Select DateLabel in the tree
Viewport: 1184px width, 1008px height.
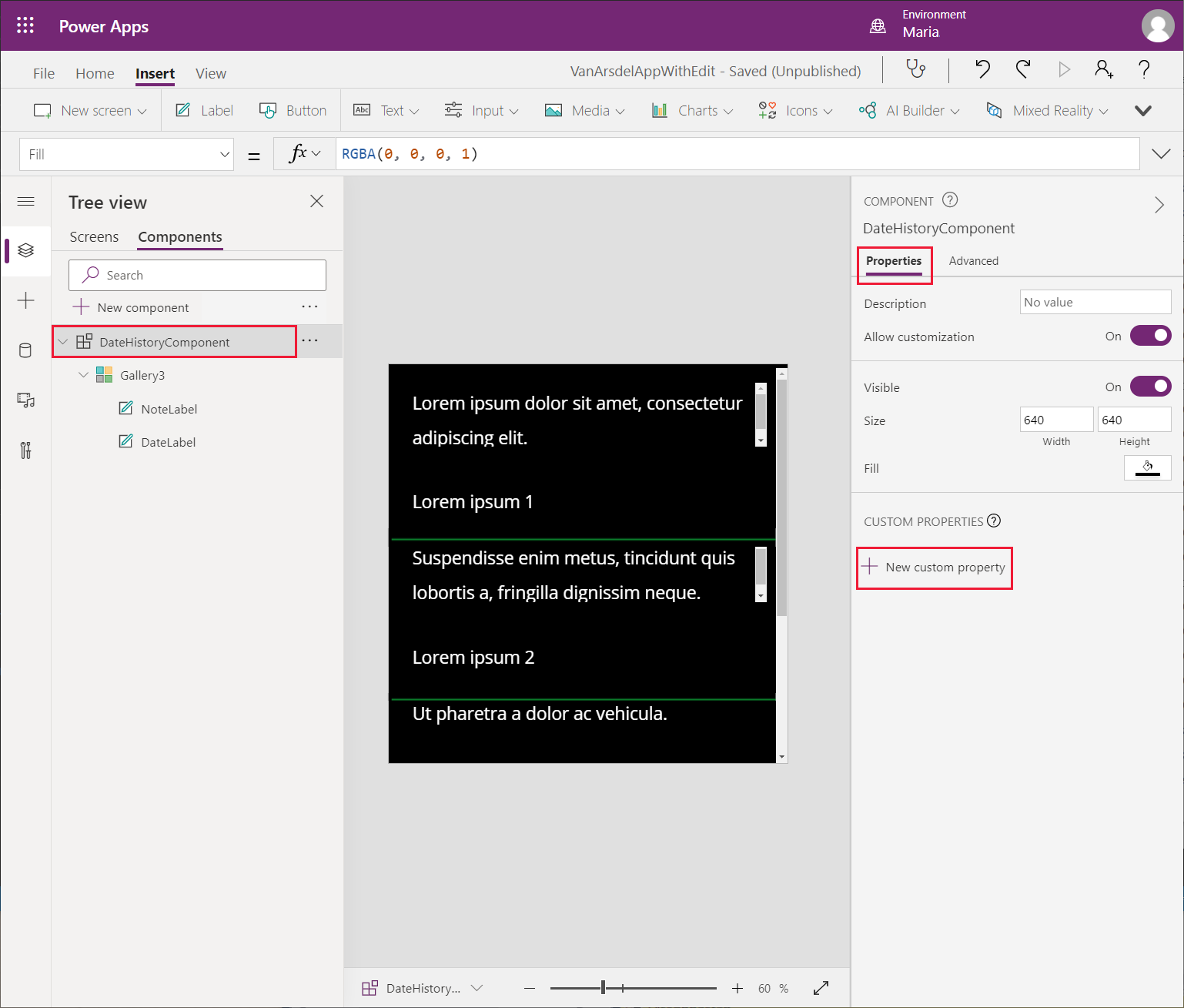168,442
